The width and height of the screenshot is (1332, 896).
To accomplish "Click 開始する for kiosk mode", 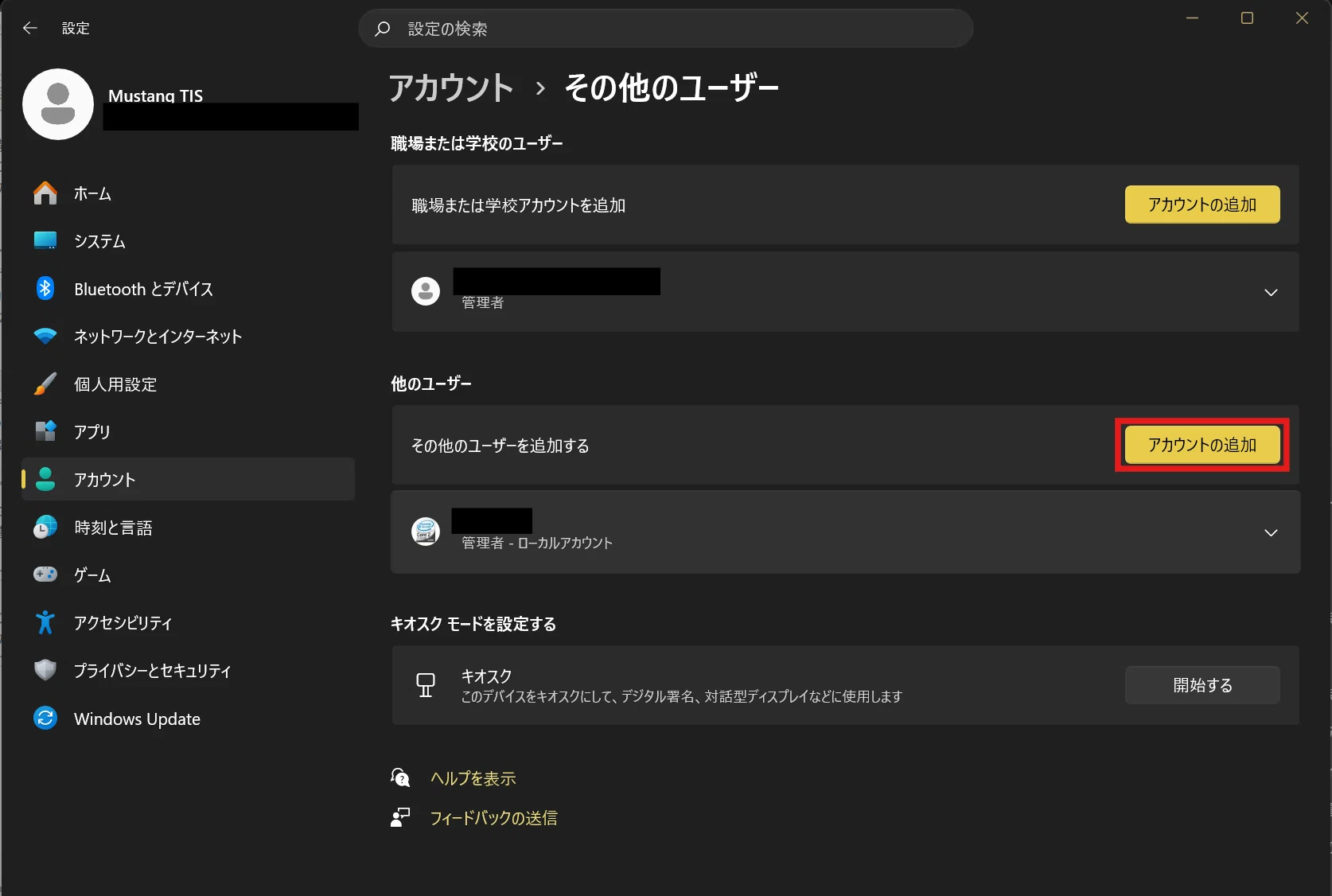I will pos(1202,685).
